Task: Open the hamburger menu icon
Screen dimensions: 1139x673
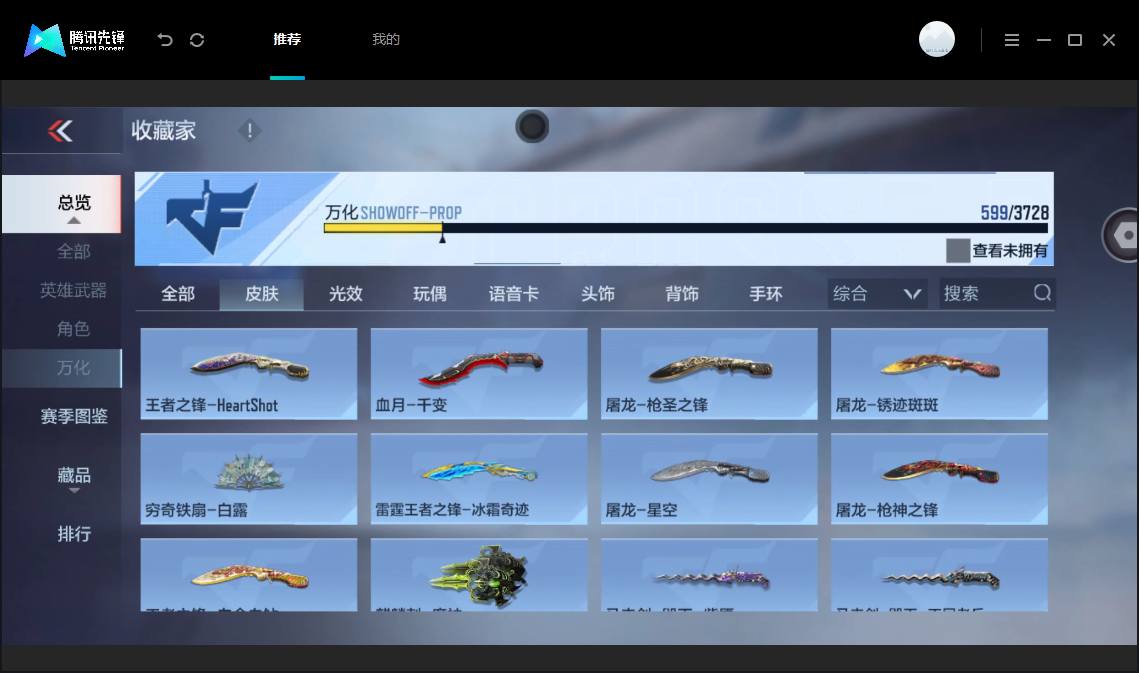Action: [x=1012, y=40]
